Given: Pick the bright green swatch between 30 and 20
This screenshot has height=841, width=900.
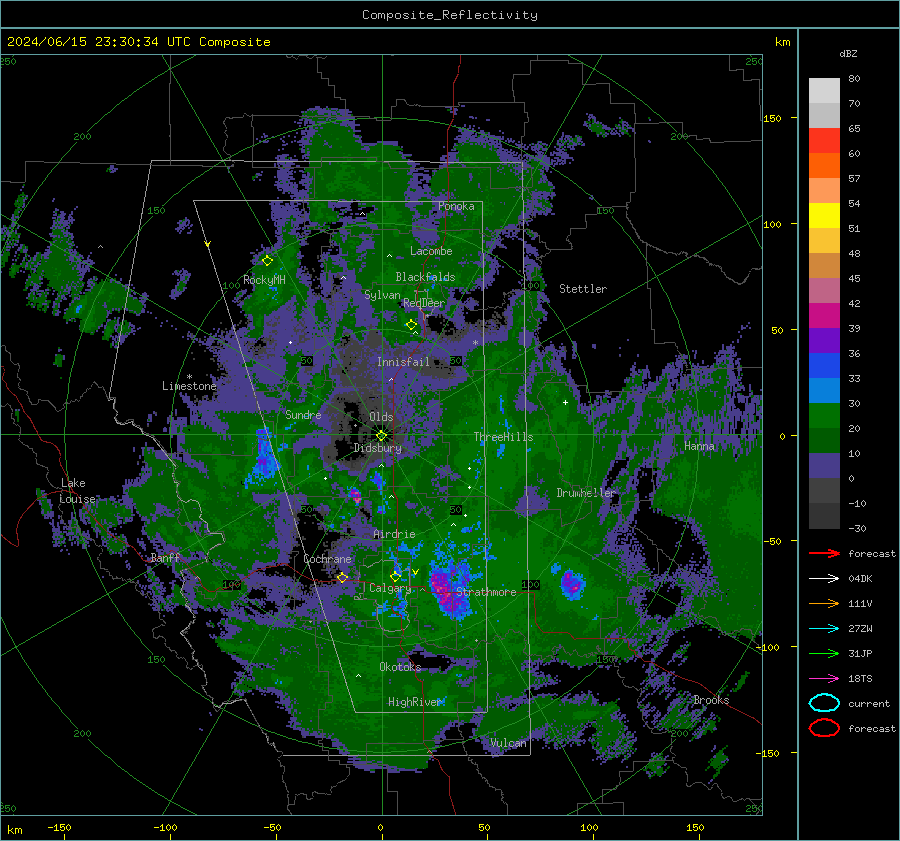Looking at the screenshot, I should pyautogui.click(x=824, y=416).
